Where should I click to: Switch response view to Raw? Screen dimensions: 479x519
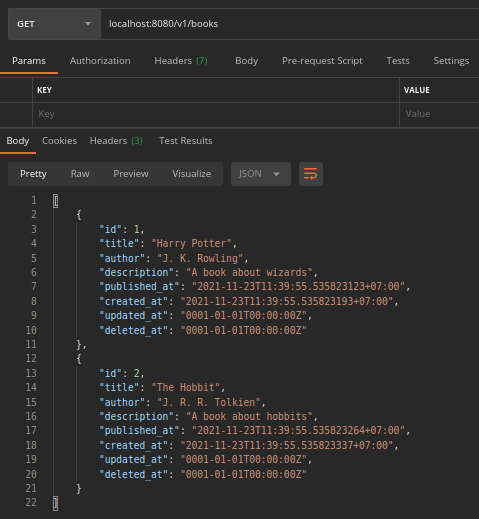(80, 174)
